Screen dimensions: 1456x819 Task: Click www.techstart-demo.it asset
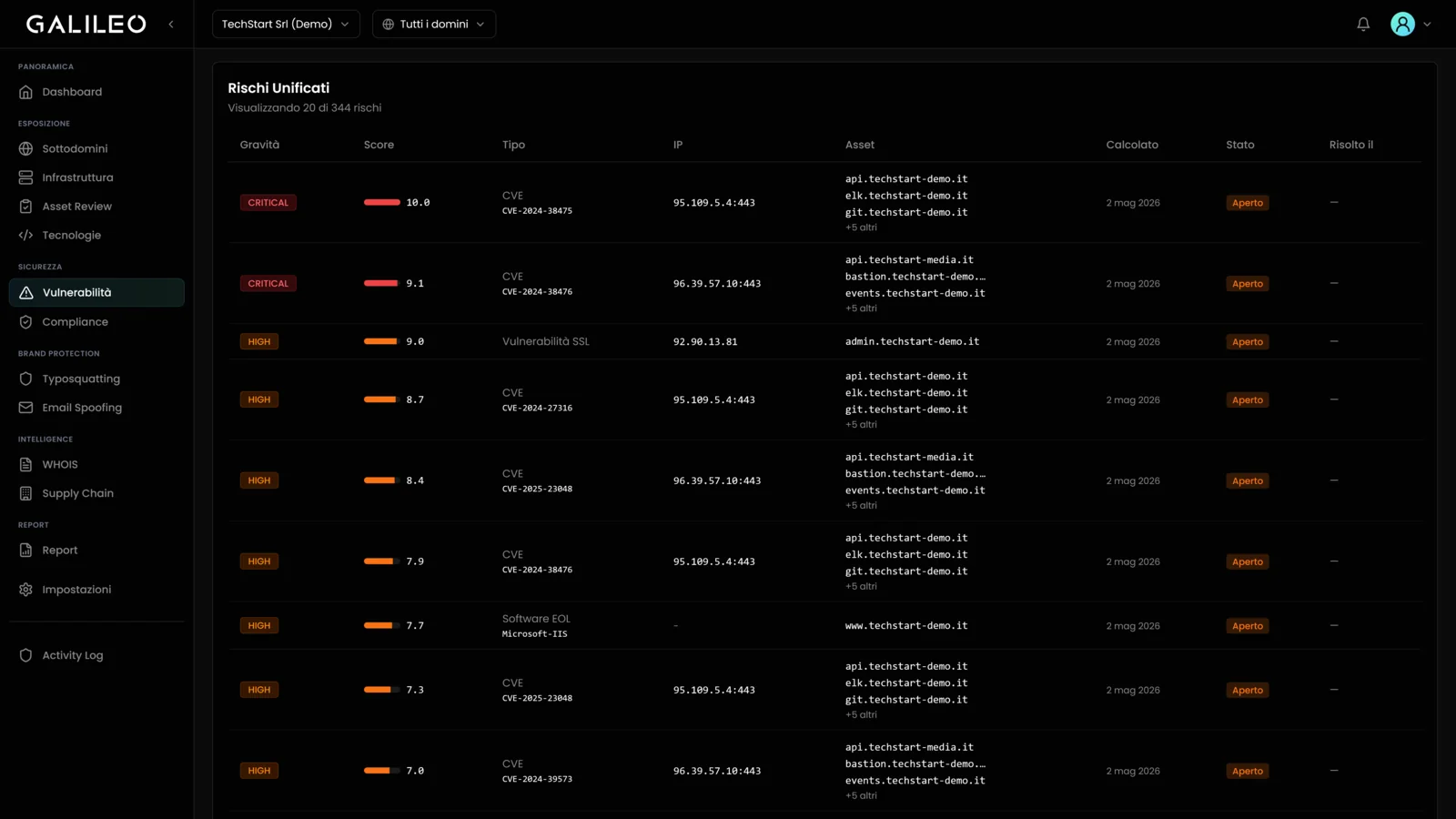pos(905,626)
